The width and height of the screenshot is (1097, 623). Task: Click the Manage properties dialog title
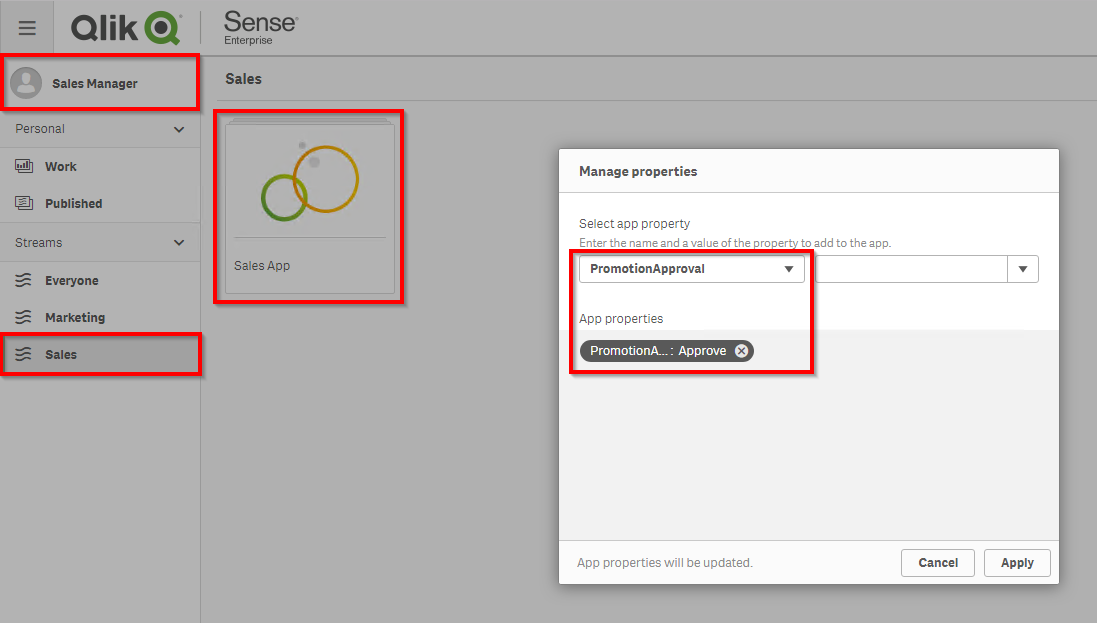click(638, 172)
